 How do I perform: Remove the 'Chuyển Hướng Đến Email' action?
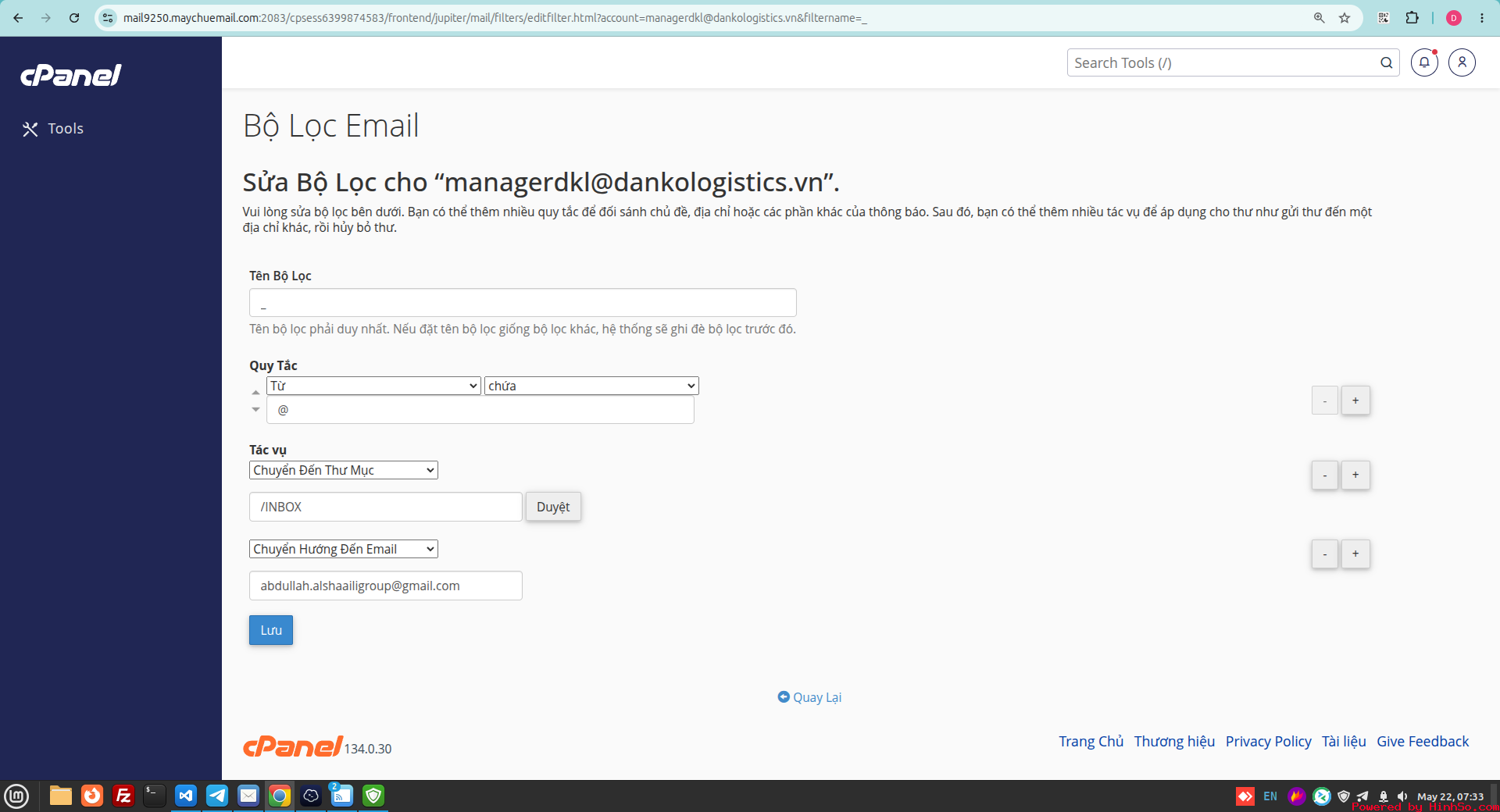click(x=1325, y=554)
